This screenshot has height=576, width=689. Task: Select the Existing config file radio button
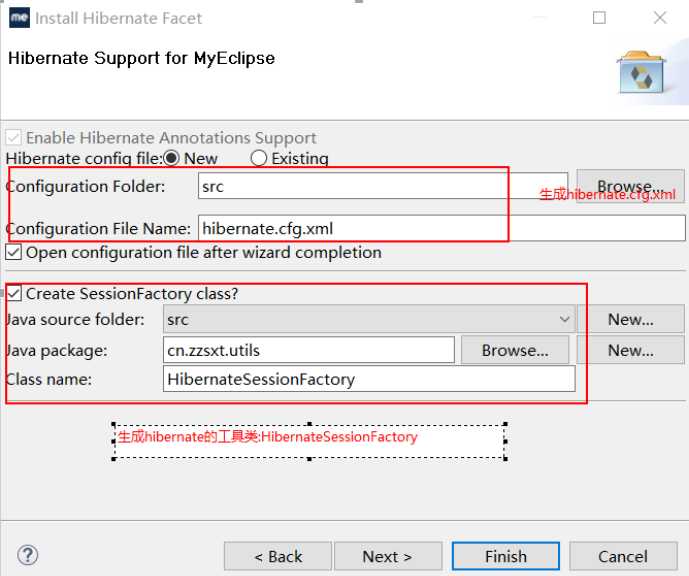[258, 158]
